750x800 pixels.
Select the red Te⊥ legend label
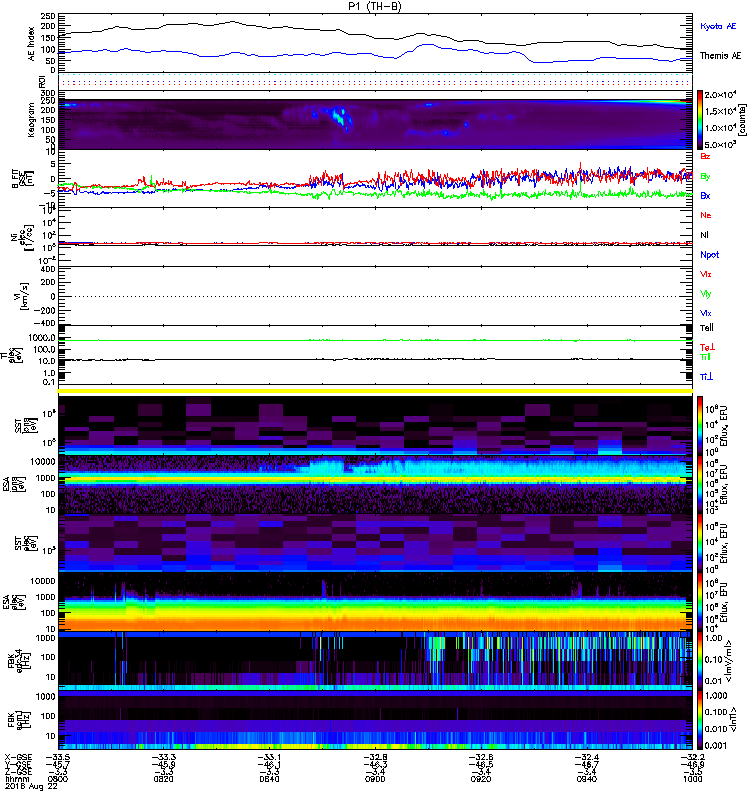[708, 347]
